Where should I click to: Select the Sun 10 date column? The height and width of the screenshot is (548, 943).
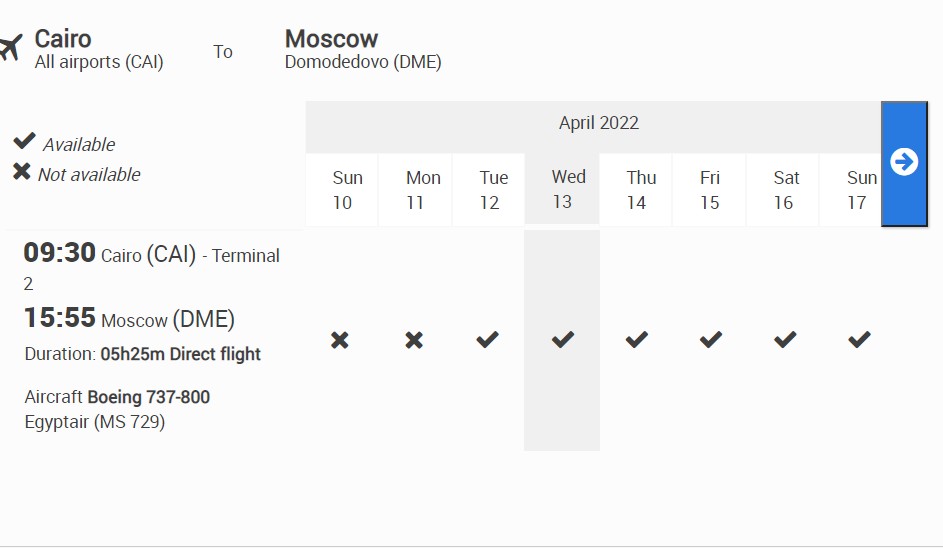coord(343,190)
